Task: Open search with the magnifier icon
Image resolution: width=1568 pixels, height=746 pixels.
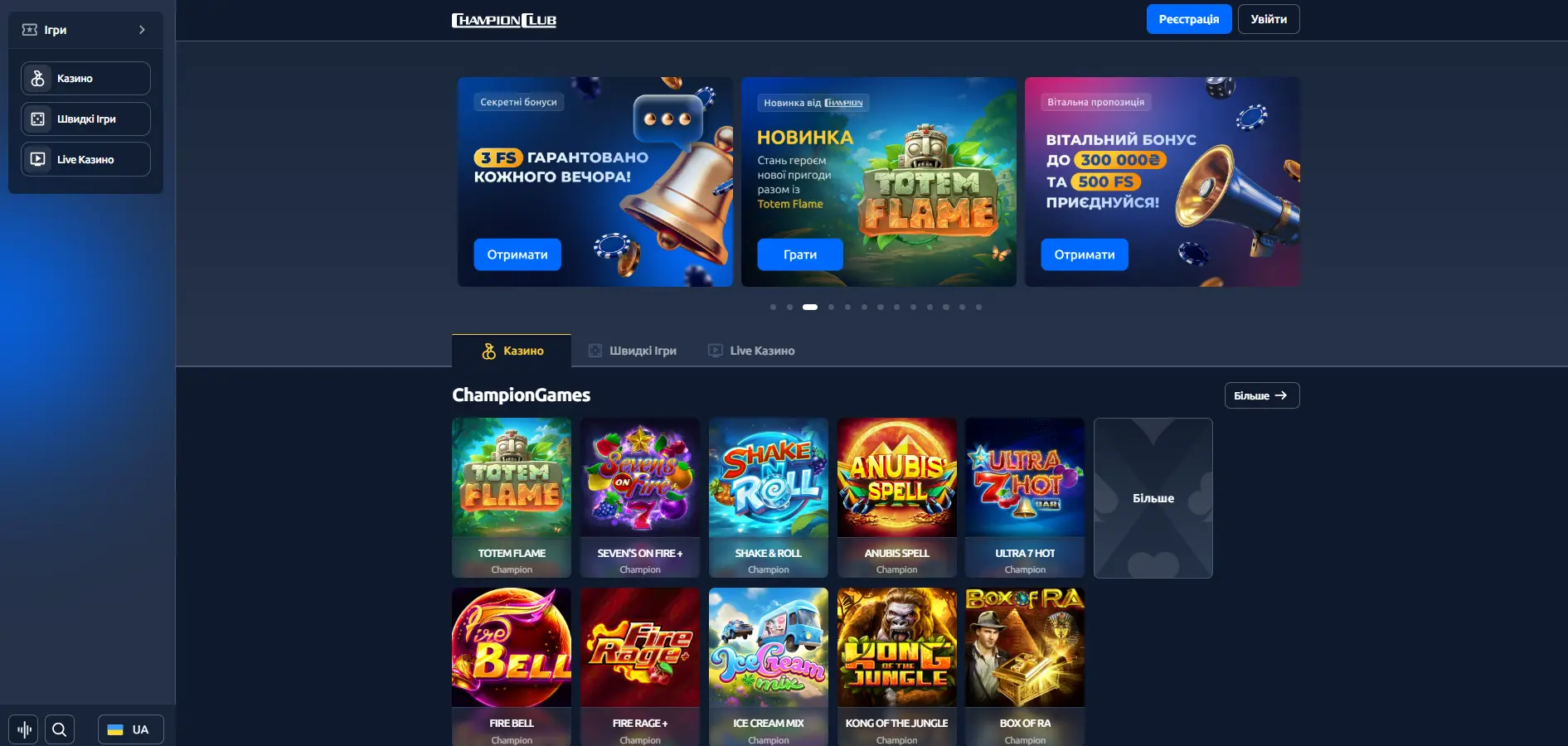Action: tap(59, 729)
